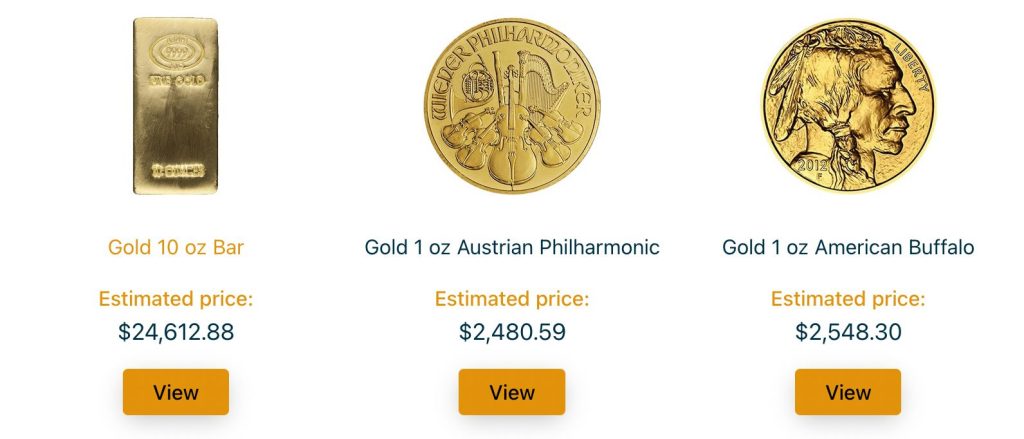Click the Gold 10 oz Bar image
The height and width of the screenshot is (439, 1024).
tap(175, 106)
